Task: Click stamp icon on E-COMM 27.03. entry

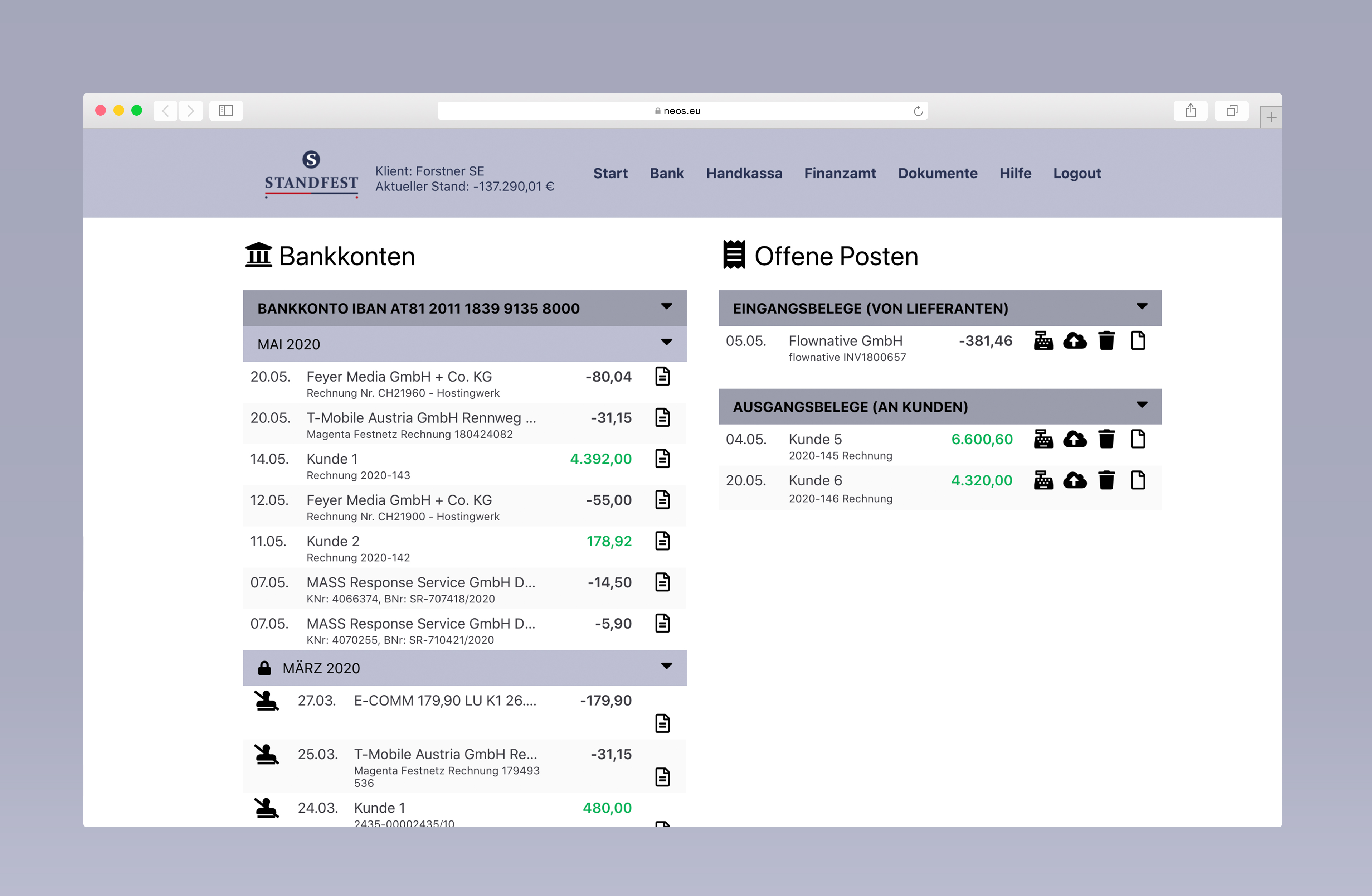Action: (x=266, y=701)
